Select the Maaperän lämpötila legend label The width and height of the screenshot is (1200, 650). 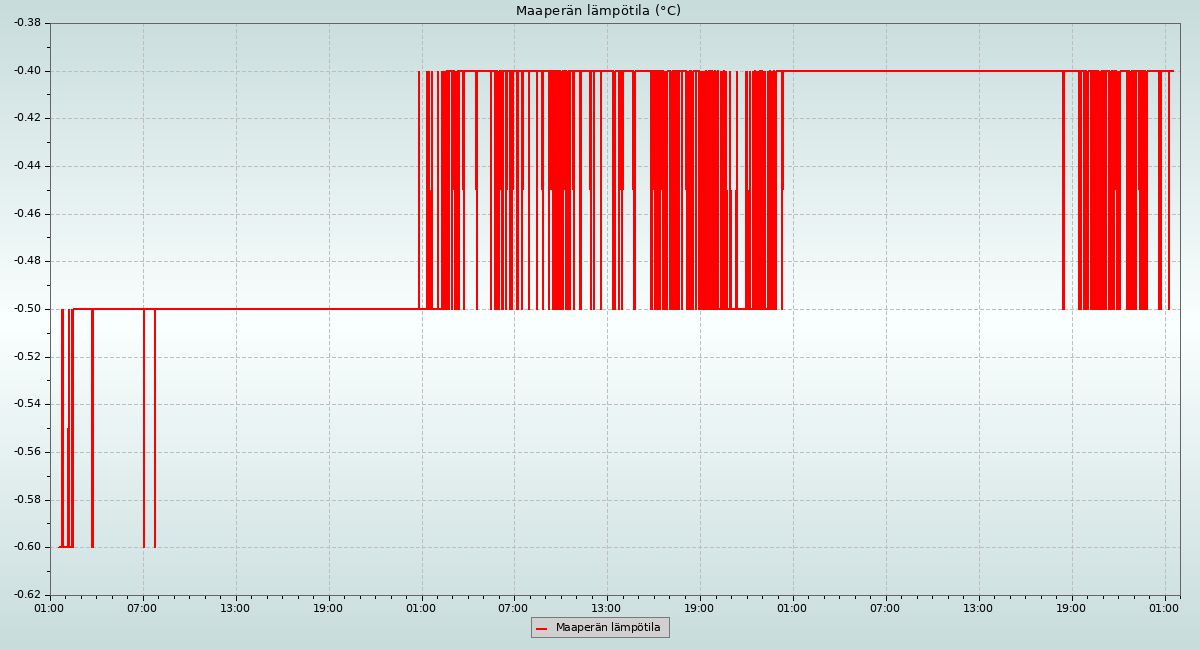(x=608, y=628)
